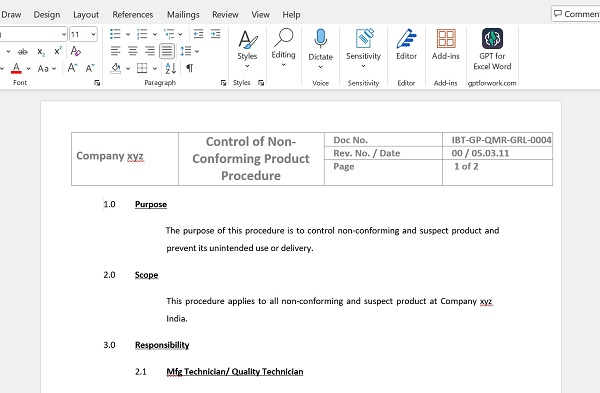
Task: Open the font name dropdown arrow
Action: [x=64, y=34]
